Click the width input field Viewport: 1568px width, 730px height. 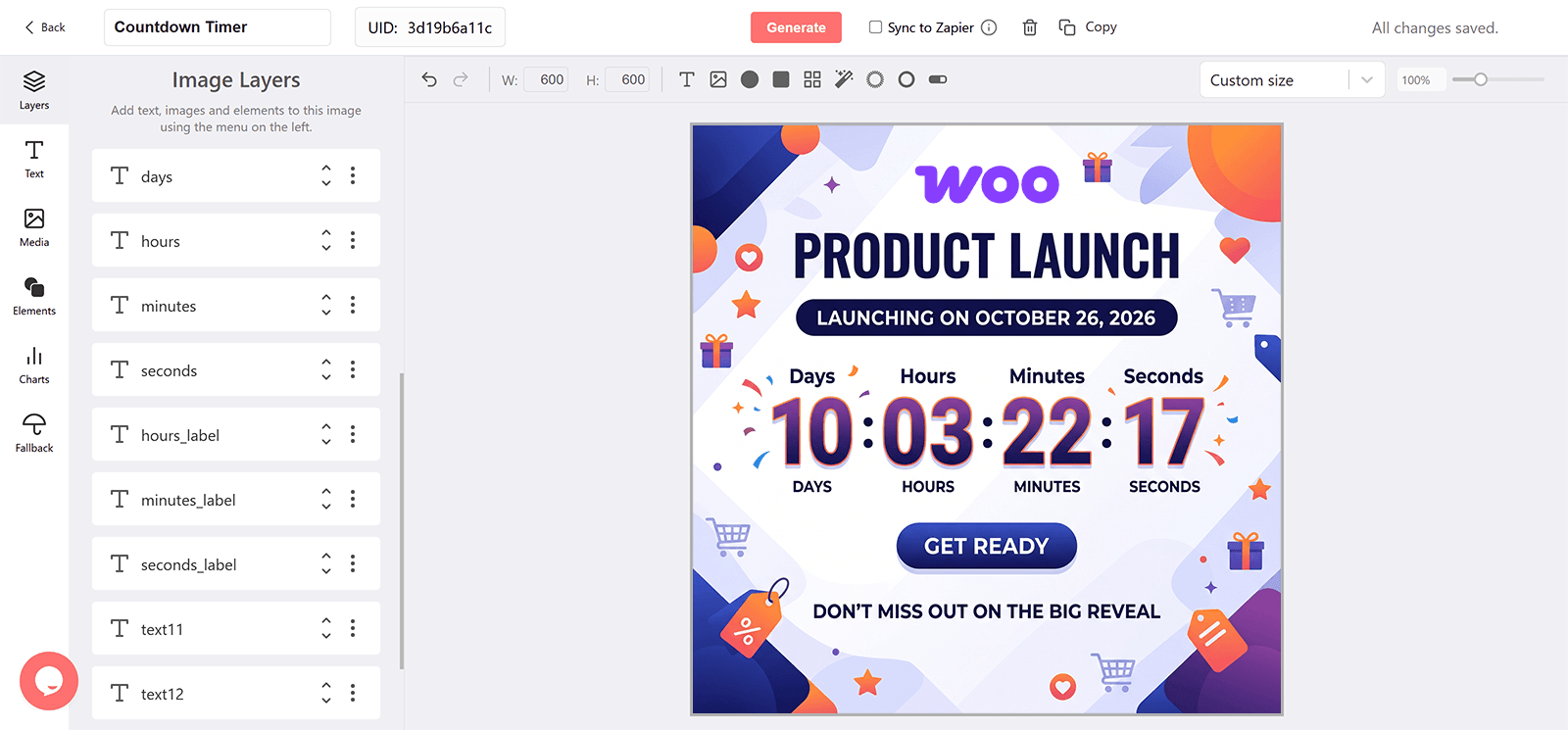click(x=546, y=79)
